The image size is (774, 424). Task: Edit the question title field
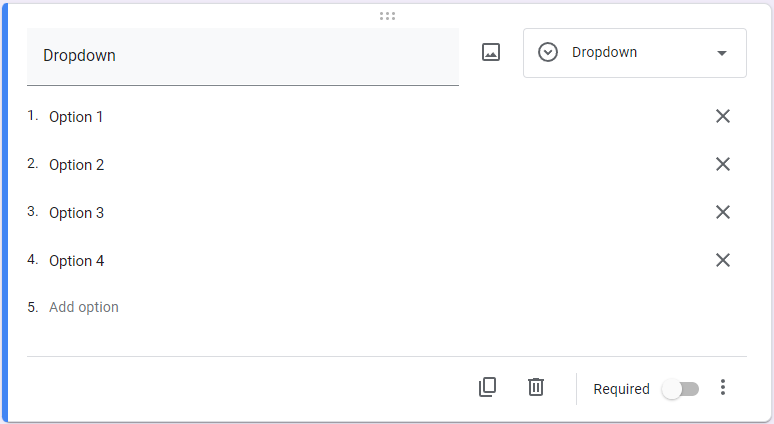pyautogui.click(x=242, y=56)
